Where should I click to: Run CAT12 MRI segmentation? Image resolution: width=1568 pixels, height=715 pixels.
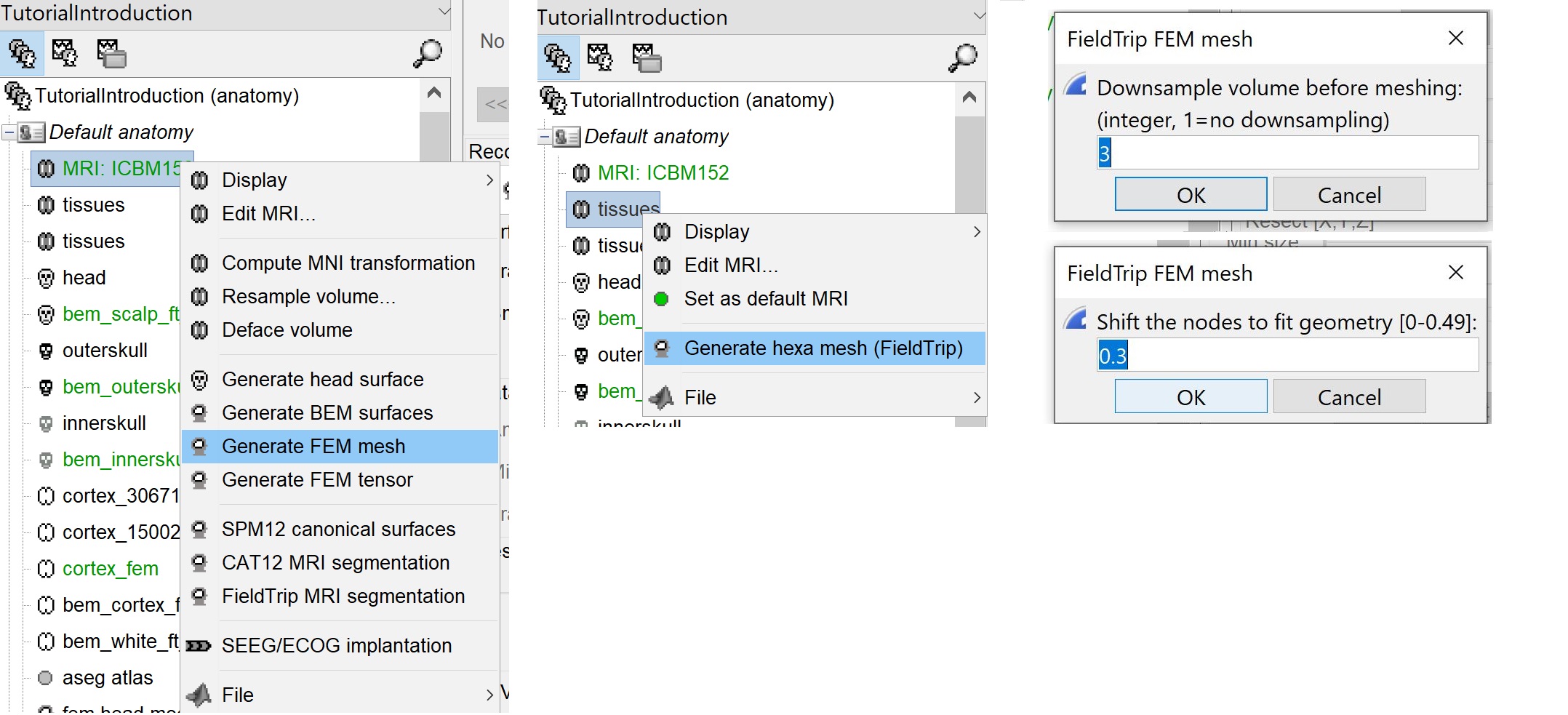pyautogui.click(x=335, y=563)
